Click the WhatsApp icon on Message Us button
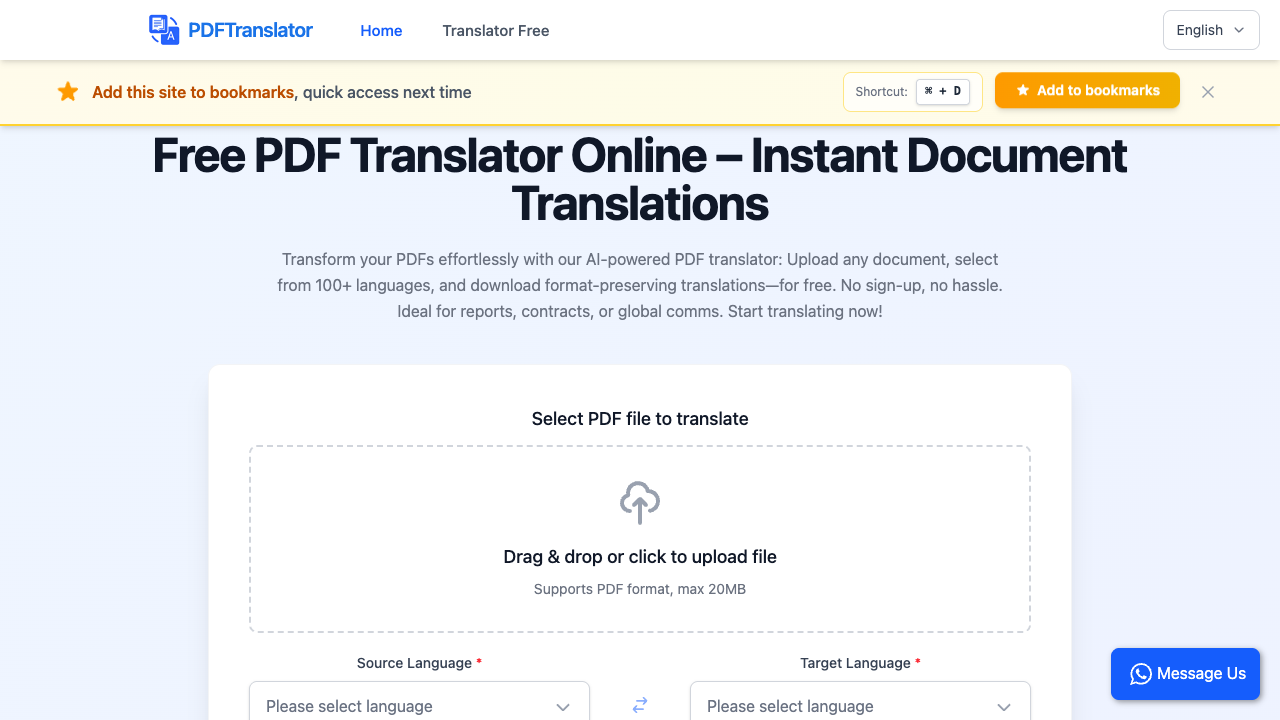Viewport: 1280px width, 720px height. pyautogui.click(x=1140, y=674)
